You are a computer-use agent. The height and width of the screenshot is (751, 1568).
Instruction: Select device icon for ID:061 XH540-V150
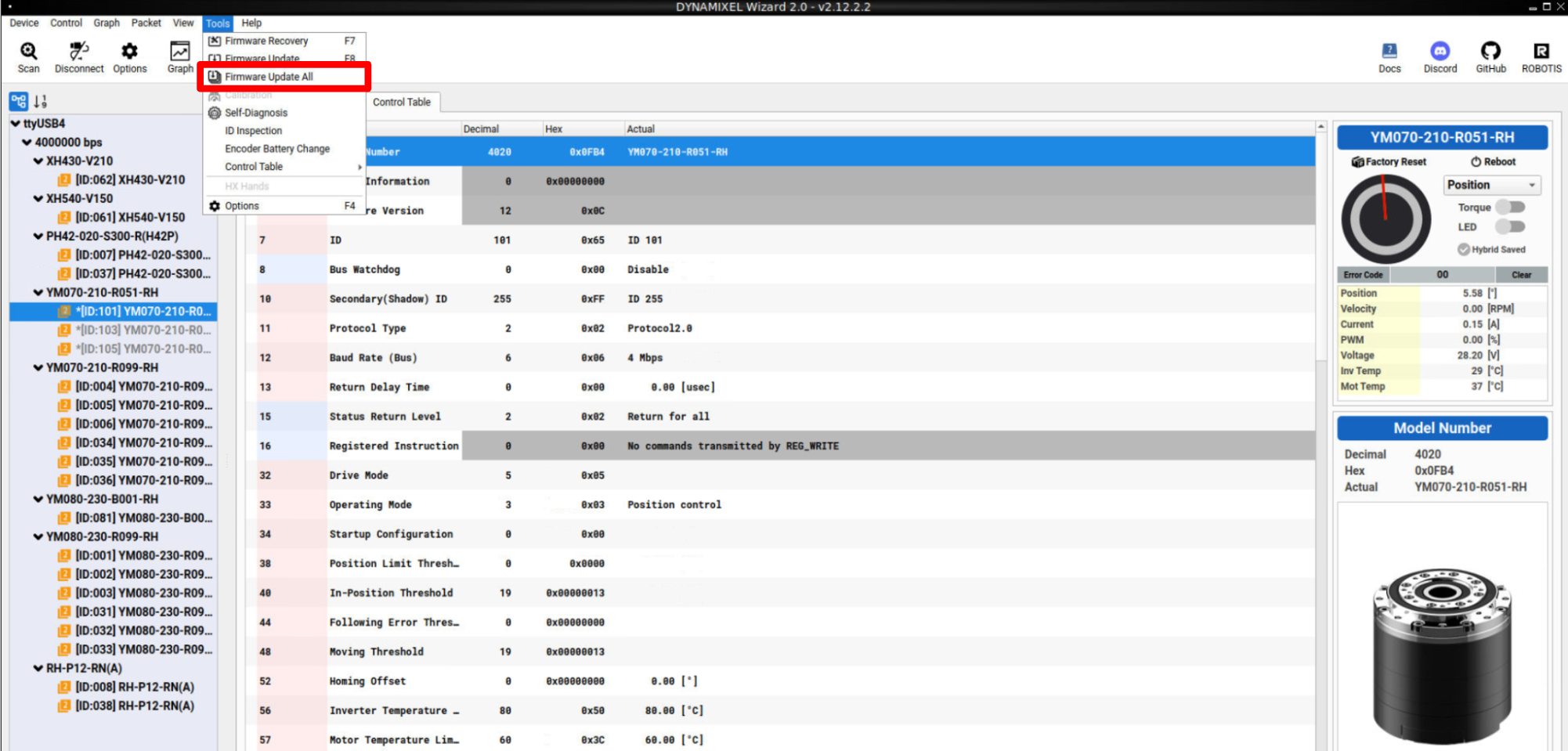[64, 218]
